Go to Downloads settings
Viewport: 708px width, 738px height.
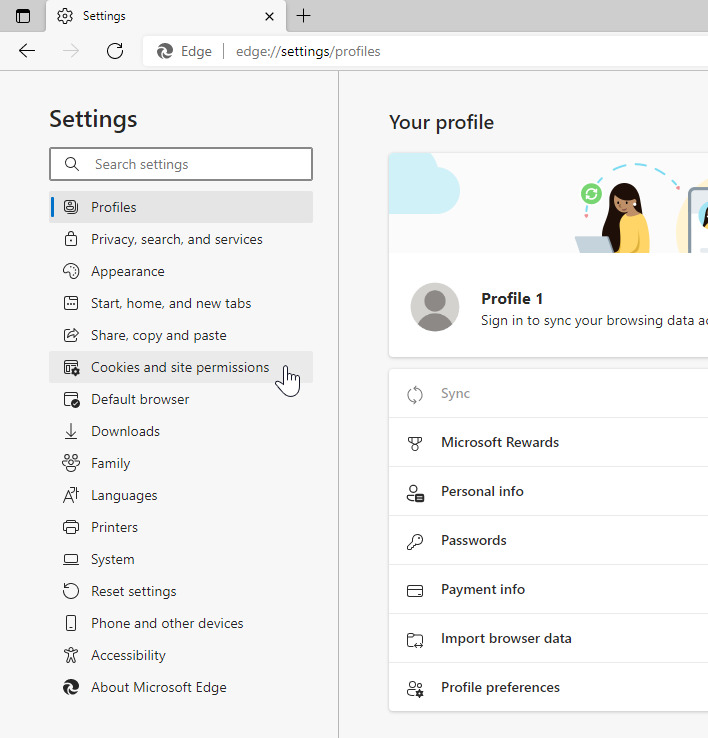point(181,431)
